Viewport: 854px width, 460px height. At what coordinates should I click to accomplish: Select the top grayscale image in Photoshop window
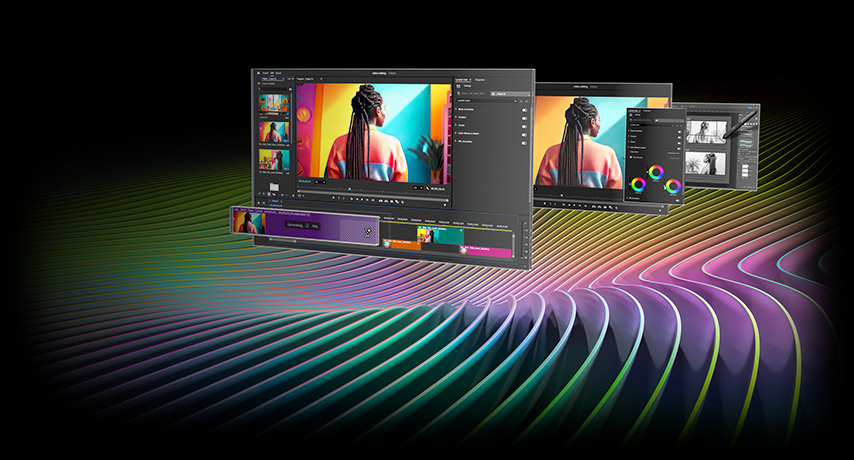[706, 132]
